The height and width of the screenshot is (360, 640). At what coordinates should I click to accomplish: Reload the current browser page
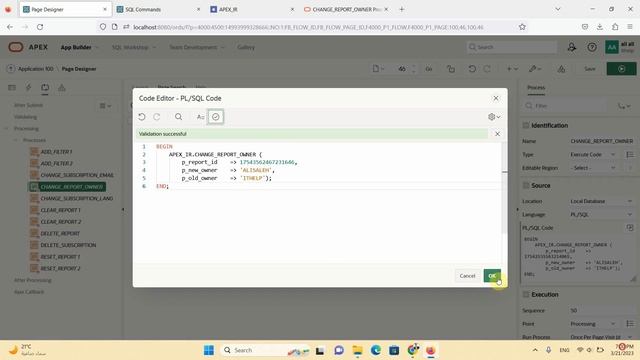40,27
